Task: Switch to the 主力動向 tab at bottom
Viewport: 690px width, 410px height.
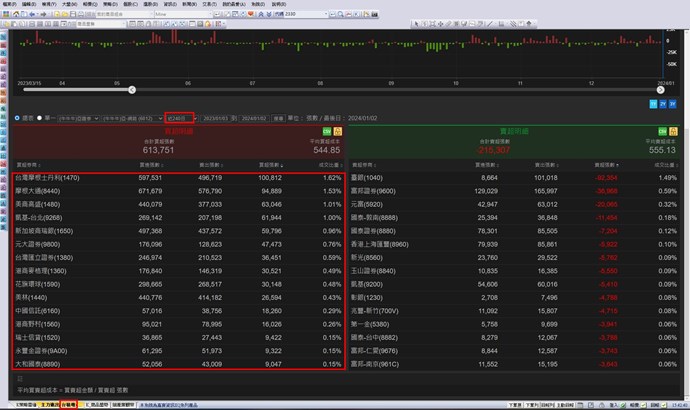Action: (48, 405)
